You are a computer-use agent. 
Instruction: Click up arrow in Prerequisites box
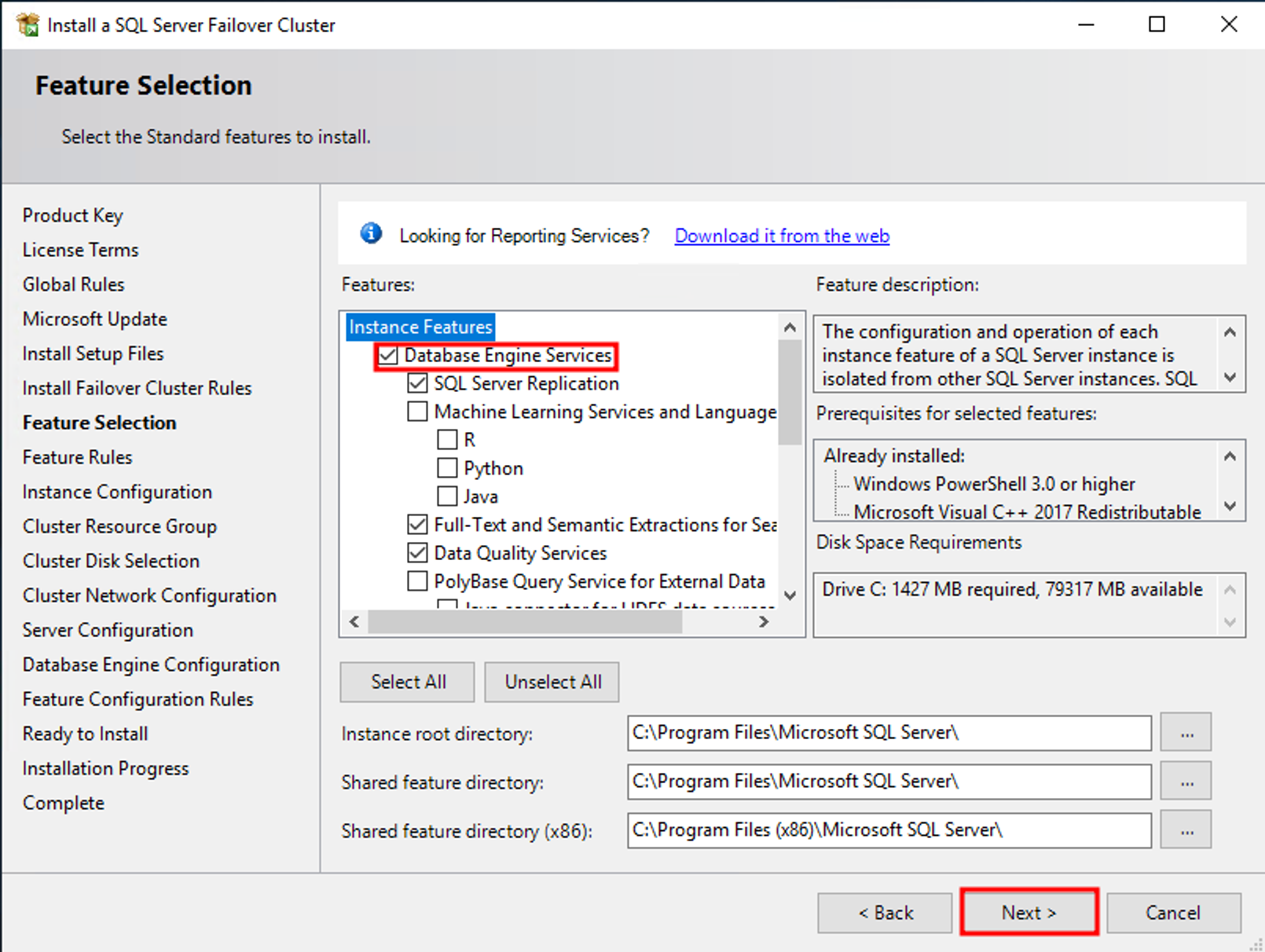point(1230,456)
